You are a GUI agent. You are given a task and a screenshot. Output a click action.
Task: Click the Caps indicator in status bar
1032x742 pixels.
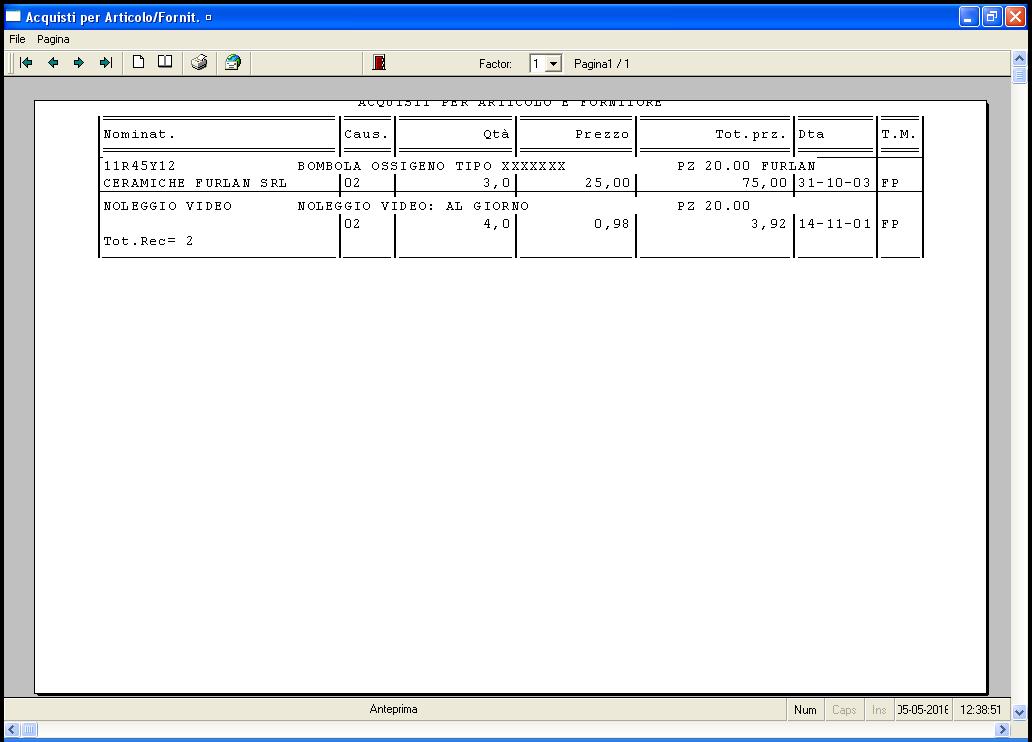click(x=844, y=710)
